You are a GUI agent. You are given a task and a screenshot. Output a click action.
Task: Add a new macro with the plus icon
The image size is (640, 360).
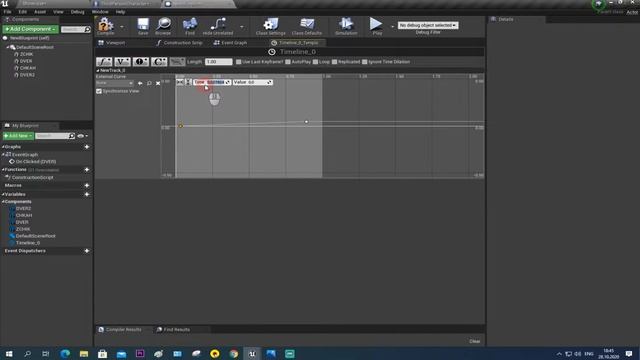click(x=87, y=185)
